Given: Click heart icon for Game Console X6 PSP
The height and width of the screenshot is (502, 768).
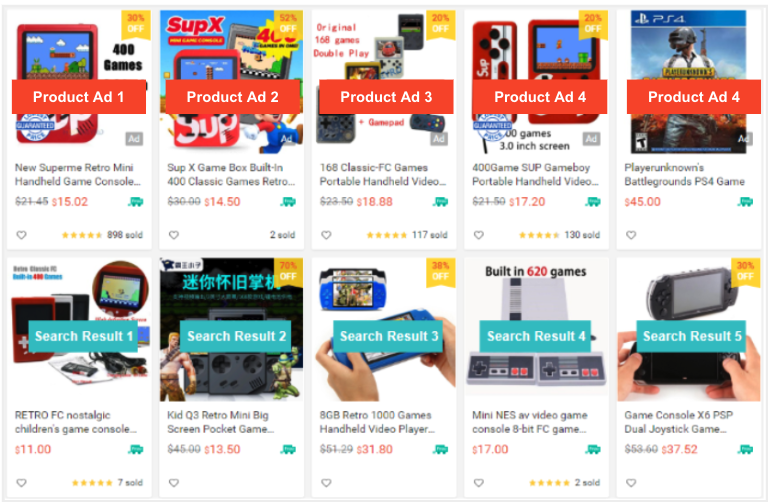Looking at the screenshot, I should pos(631,483).
